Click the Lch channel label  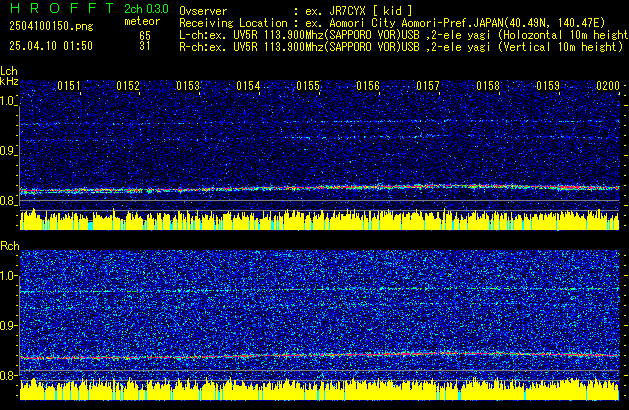(x=9, y=71)
